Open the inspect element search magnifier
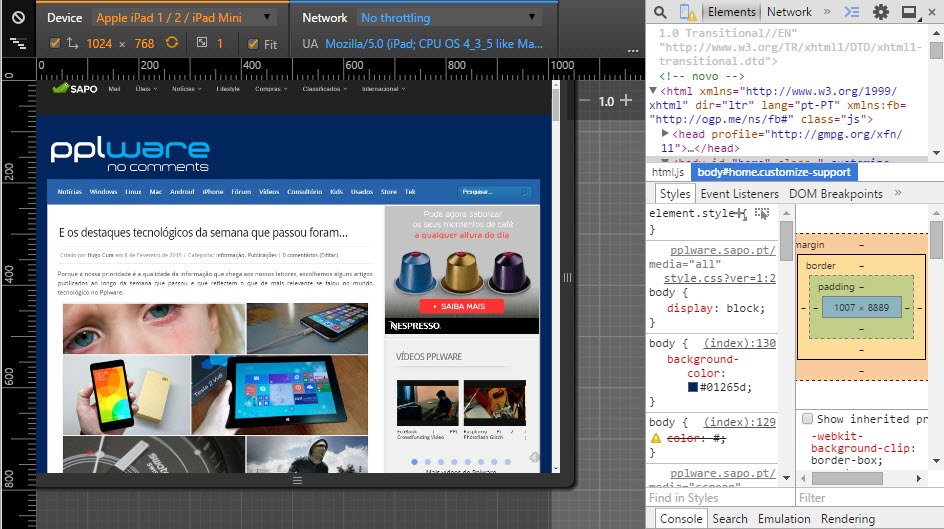The height and width of the screenshot is (529, 944). 660,12
